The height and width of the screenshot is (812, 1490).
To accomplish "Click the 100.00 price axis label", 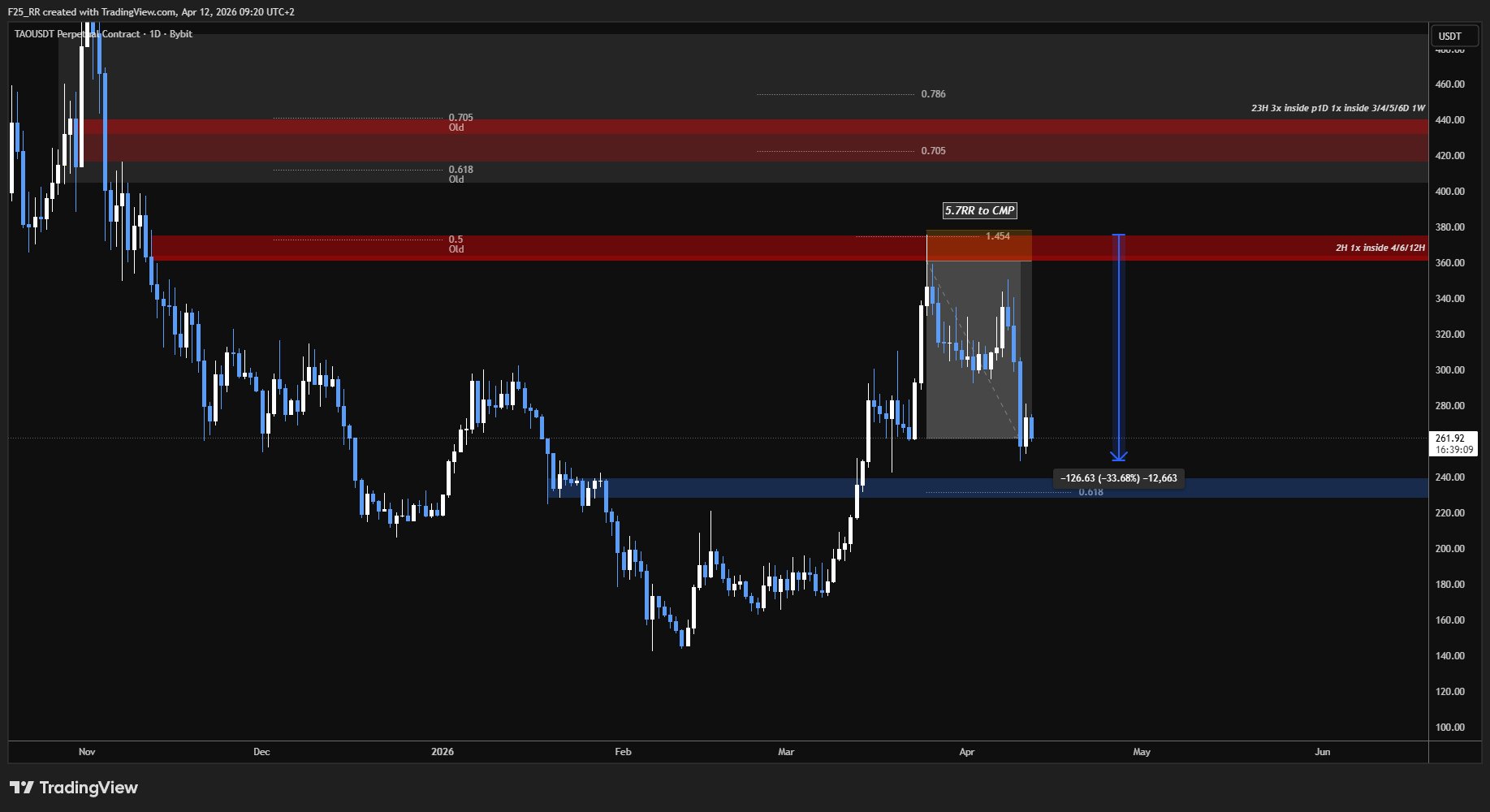I will pyautogui.click(x=1449, y=728).
